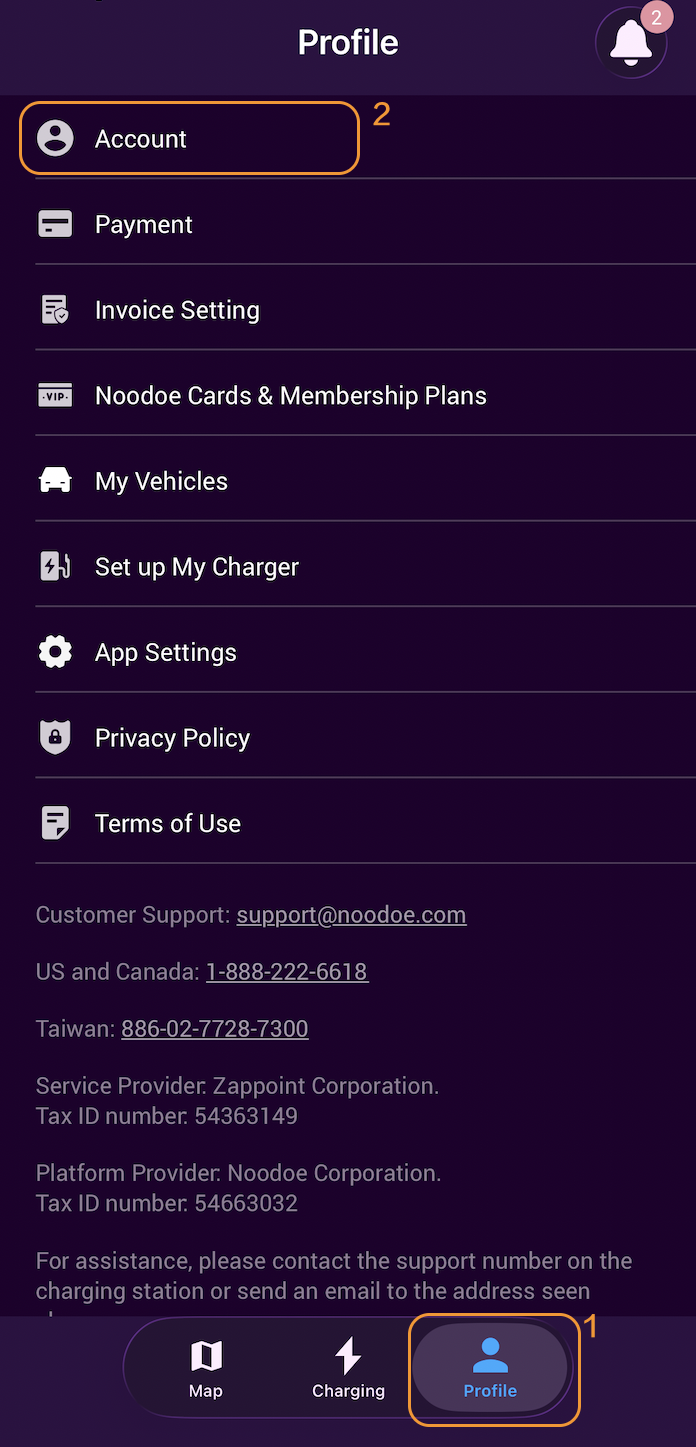Go to My Vehicles menu entry
696x1447 pixels.
click(161, 481)
